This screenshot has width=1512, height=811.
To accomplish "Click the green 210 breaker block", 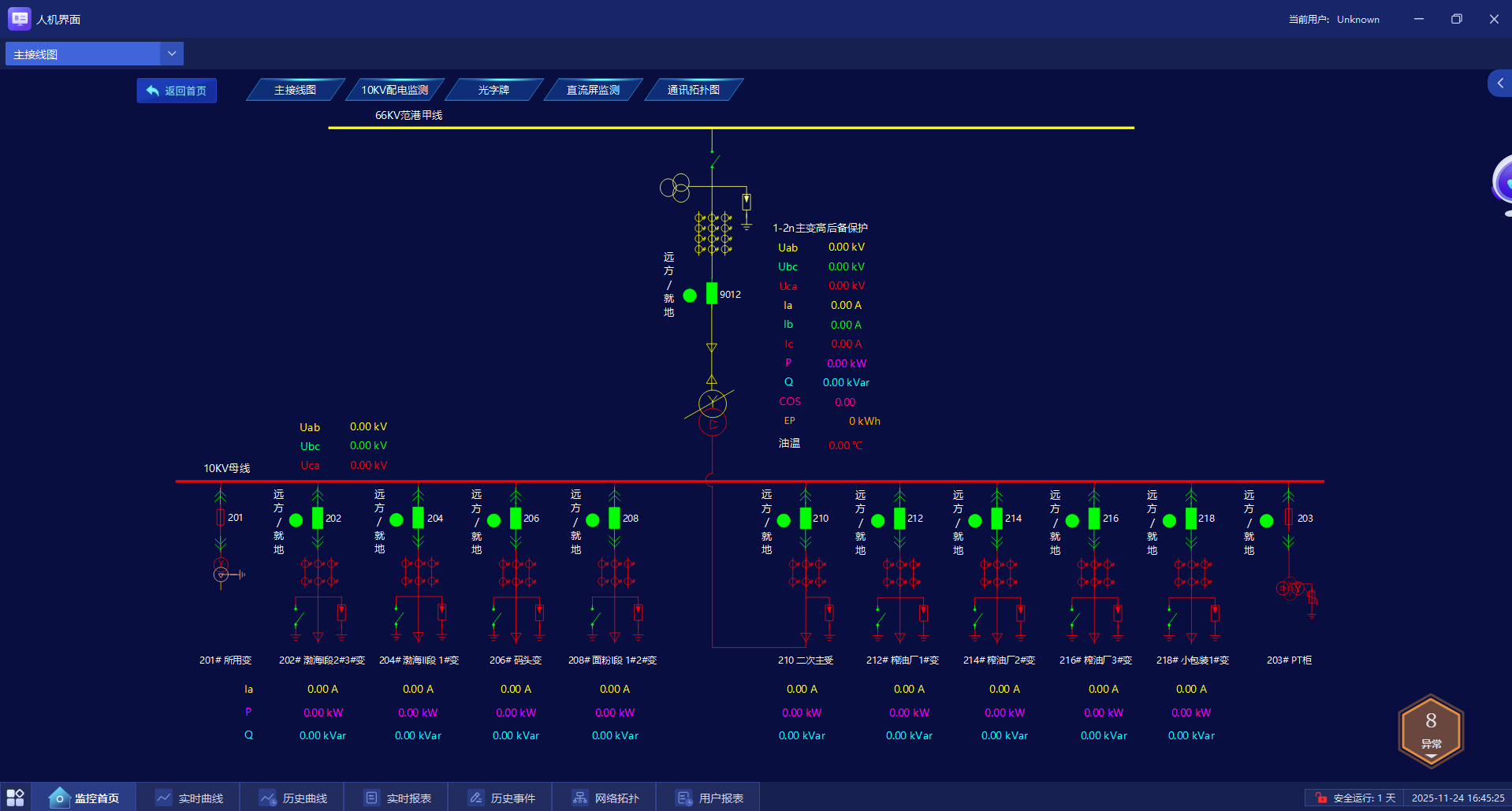I will [x=806, y=518].
